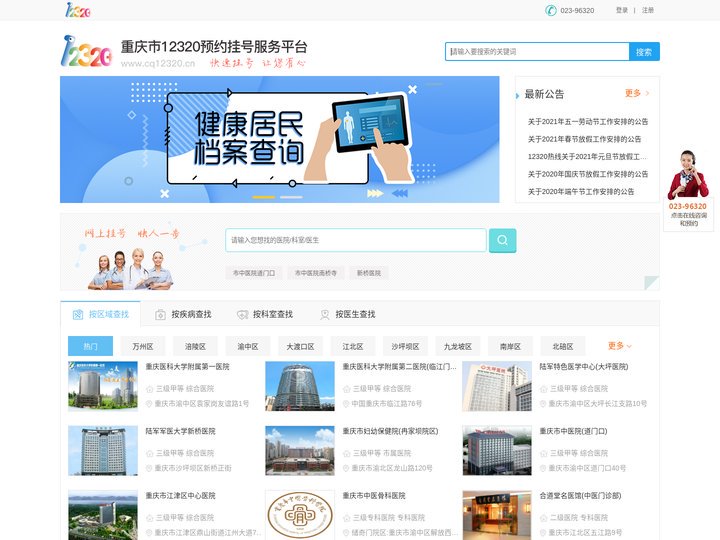The width and height of the screenshot is (720, 540).
Task: Click the customer service 023-96320 widget
Action: pyautogui.click(x=688, y=189)
